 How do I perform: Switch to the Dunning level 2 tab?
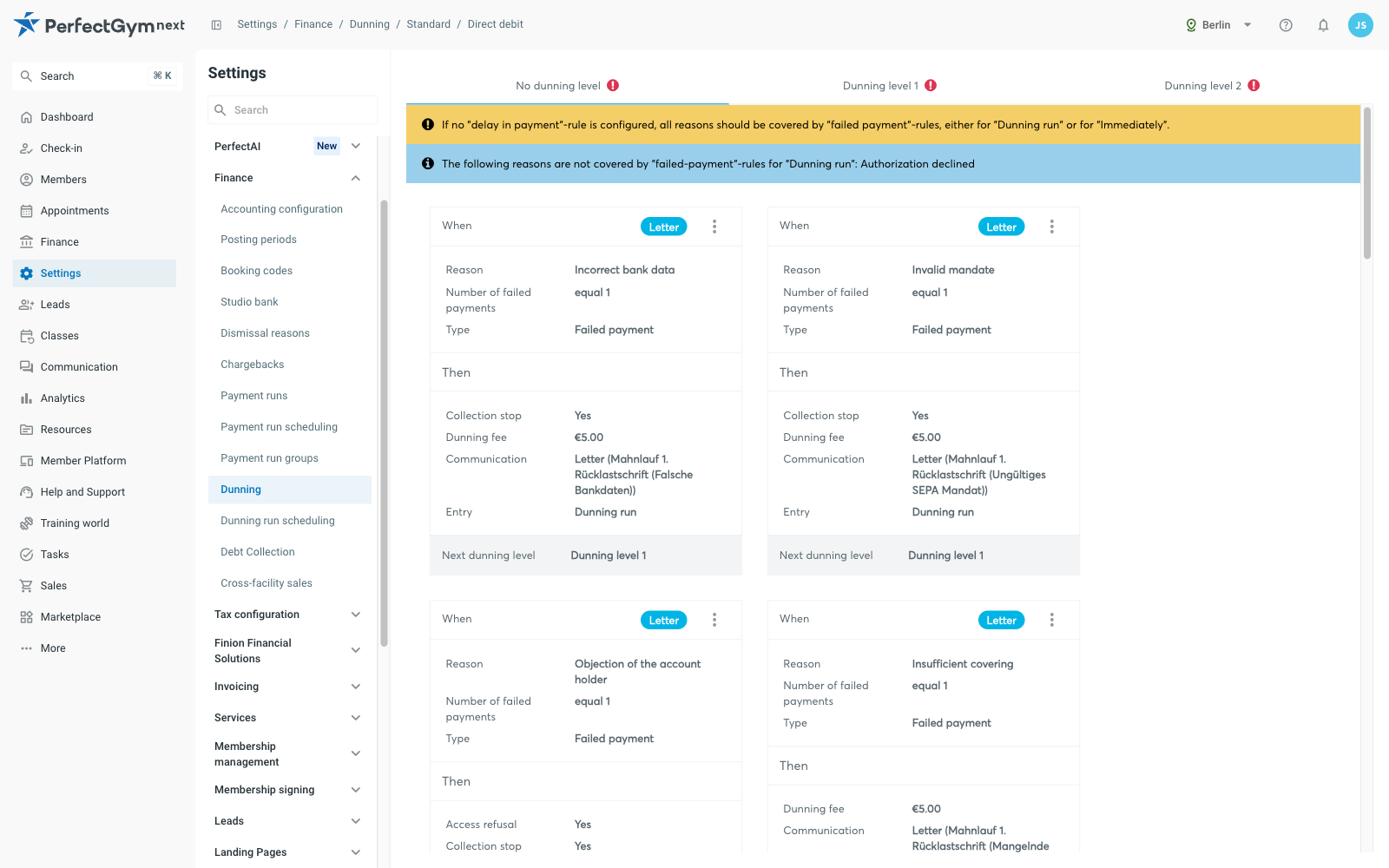(1212, 86)
